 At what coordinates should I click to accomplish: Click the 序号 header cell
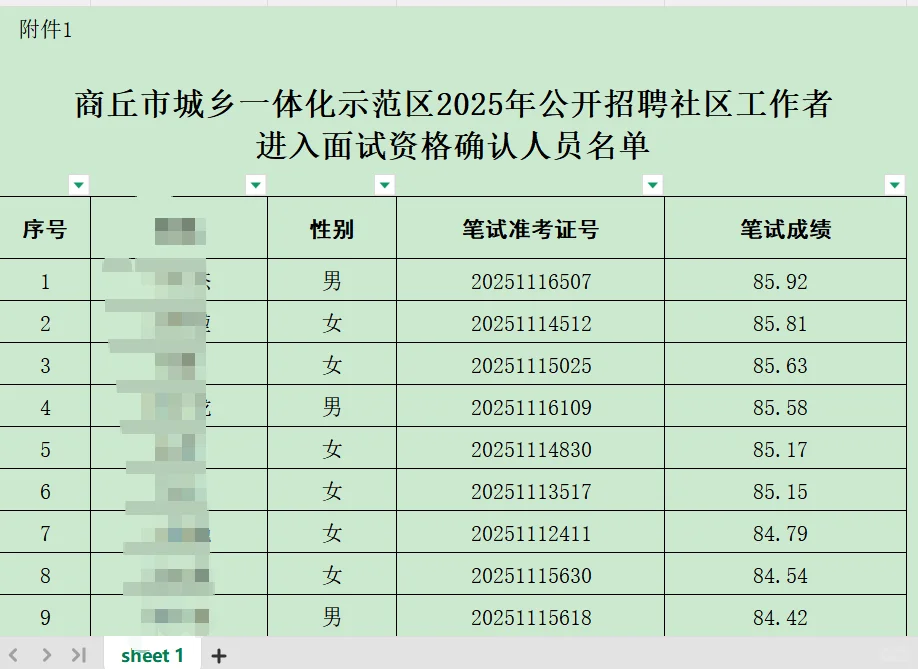pyautogui.click(x=45, y=229)
